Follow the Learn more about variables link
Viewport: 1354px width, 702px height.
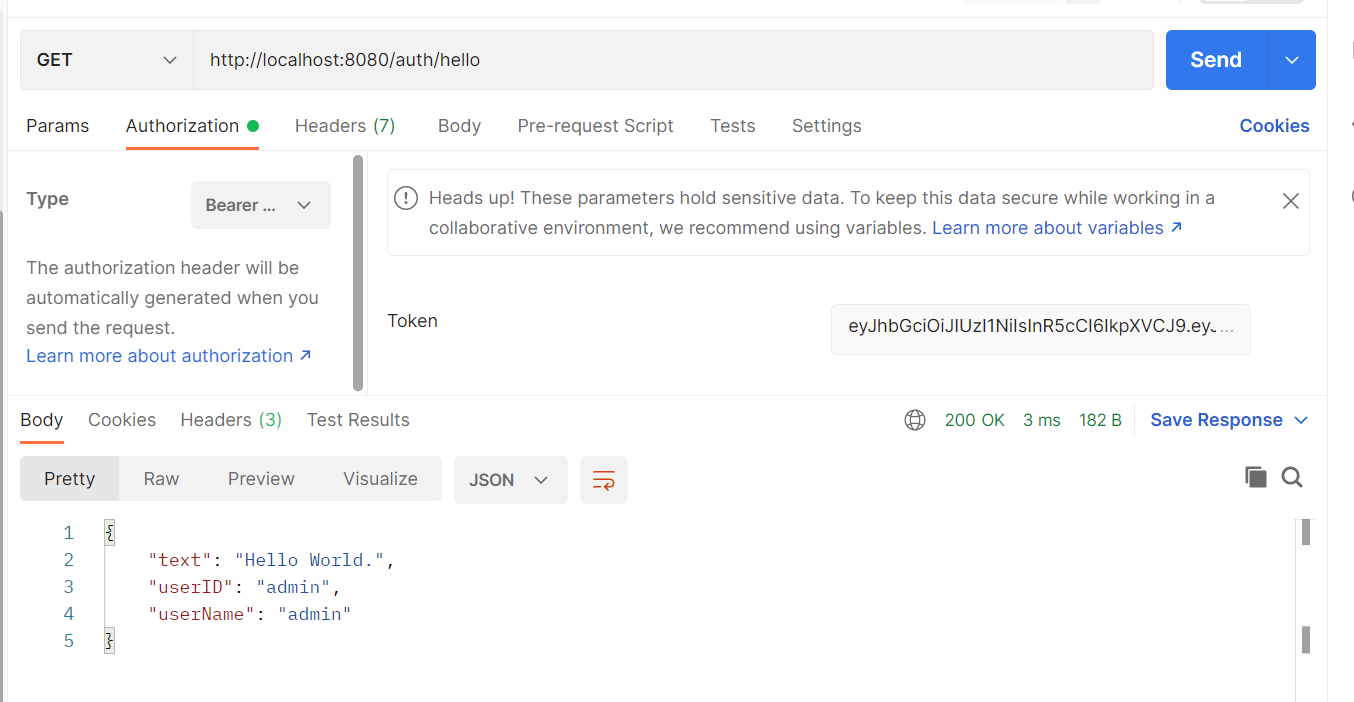(x=1057, y=228)
